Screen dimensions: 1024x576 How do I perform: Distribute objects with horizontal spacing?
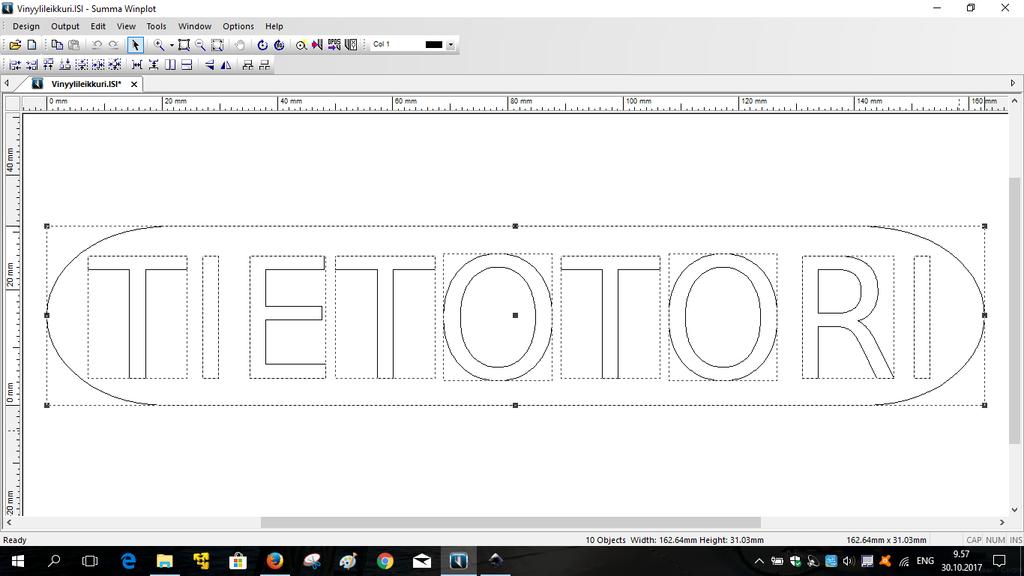pyautogui.click(x=137, y=65)
